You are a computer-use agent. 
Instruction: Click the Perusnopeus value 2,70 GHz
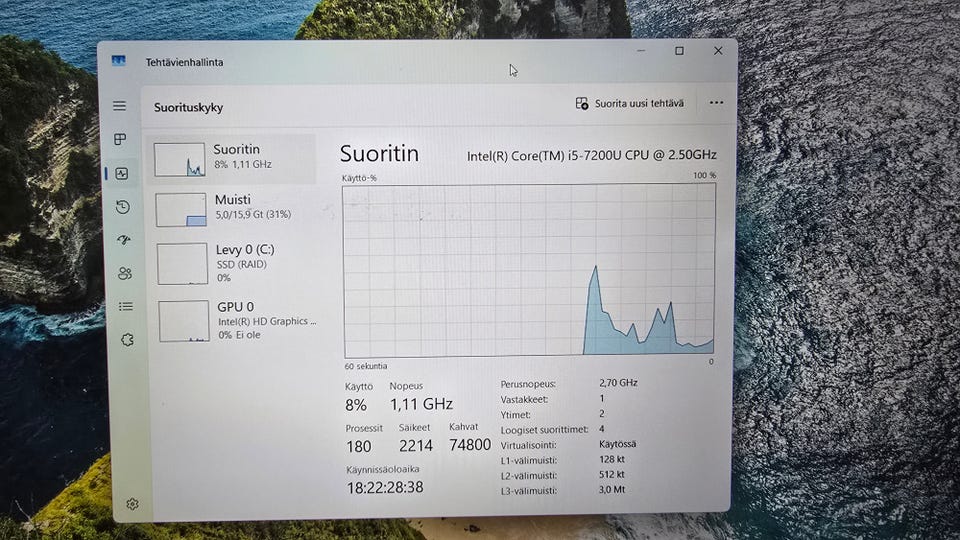618,383
